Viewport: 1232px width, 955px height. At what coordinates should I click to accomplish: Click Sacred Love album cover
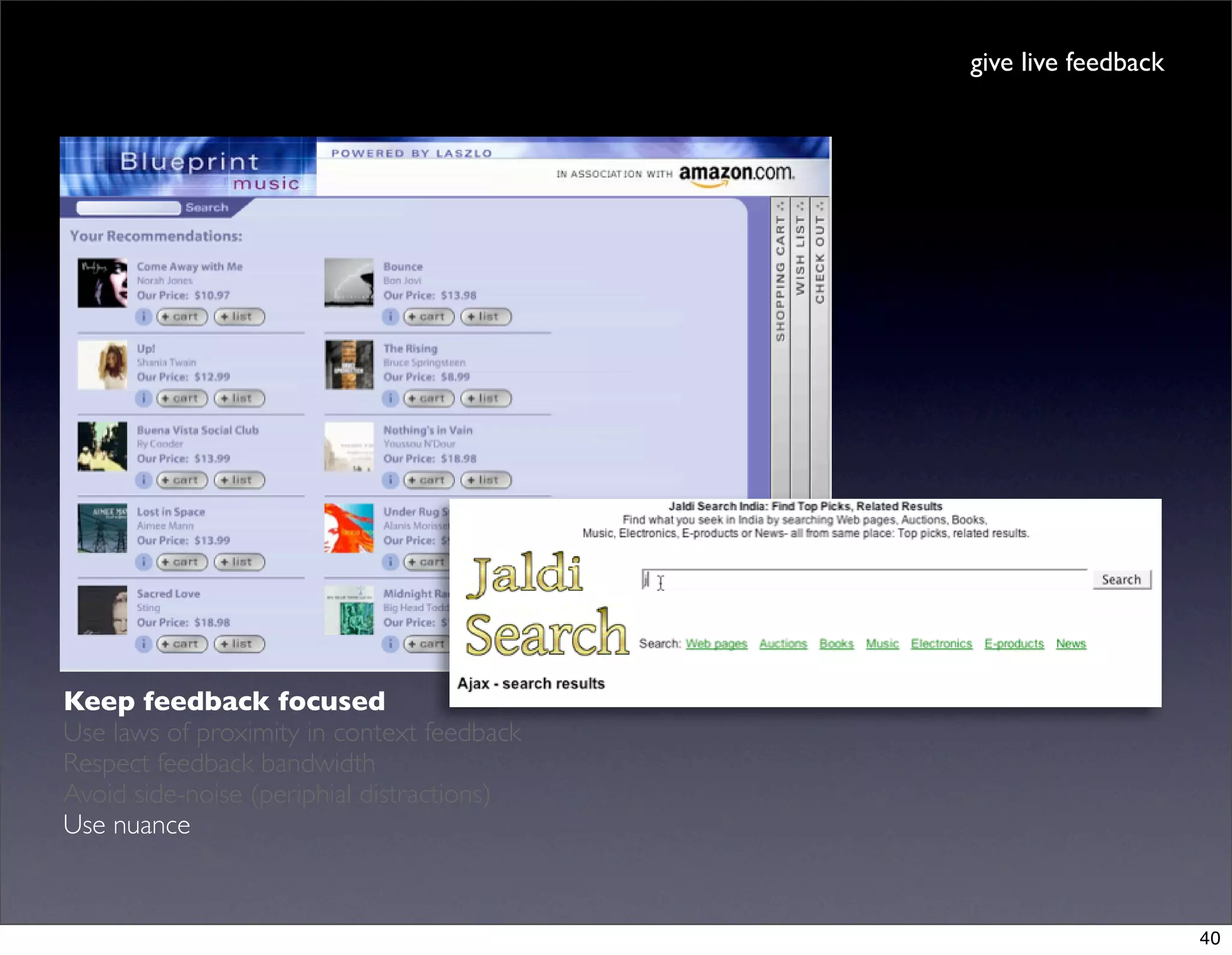coord(102,610)
